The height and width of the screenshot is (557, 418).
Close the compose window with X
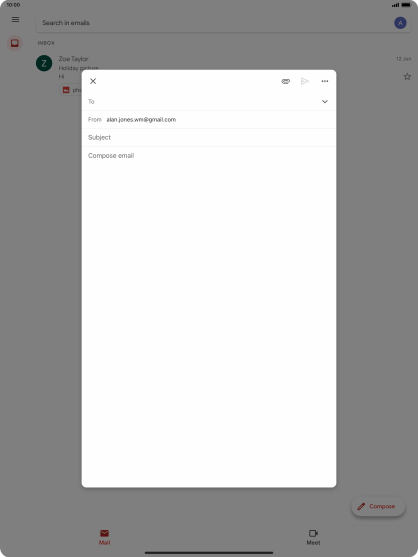[x=93, y=81]
